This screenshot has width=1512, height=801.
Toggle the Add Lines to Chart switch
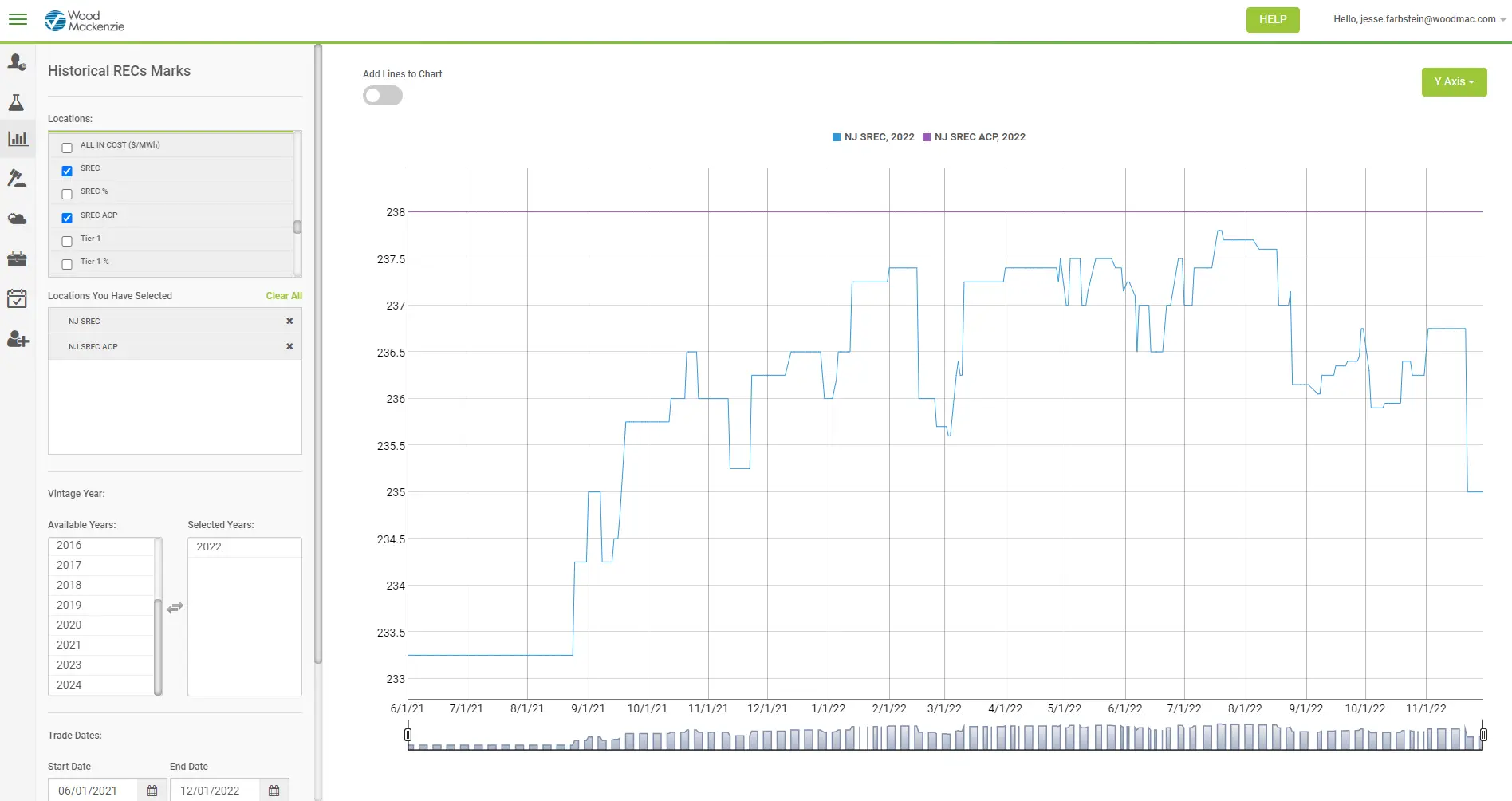click(x=383, y=96)
